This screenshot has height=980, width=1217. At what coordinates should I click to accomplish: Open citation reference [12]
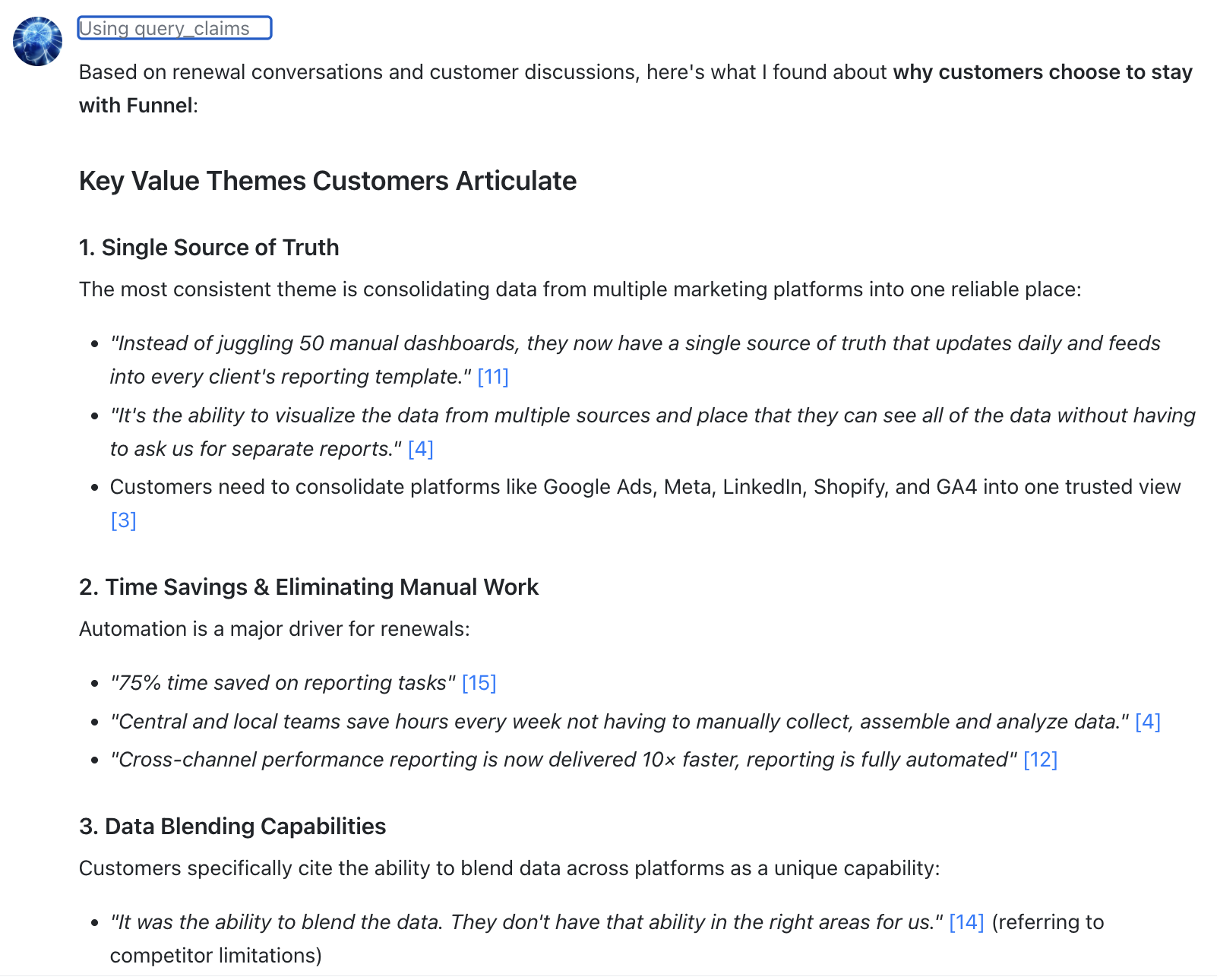click(1040, 760)
